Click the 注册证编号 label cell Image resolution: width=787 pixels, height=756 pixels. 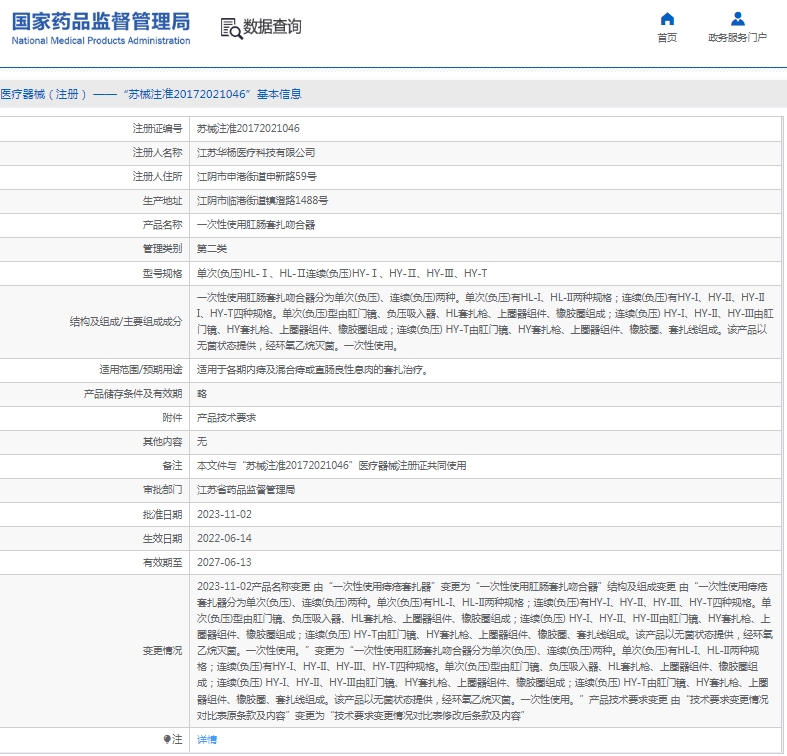point(157,129)
